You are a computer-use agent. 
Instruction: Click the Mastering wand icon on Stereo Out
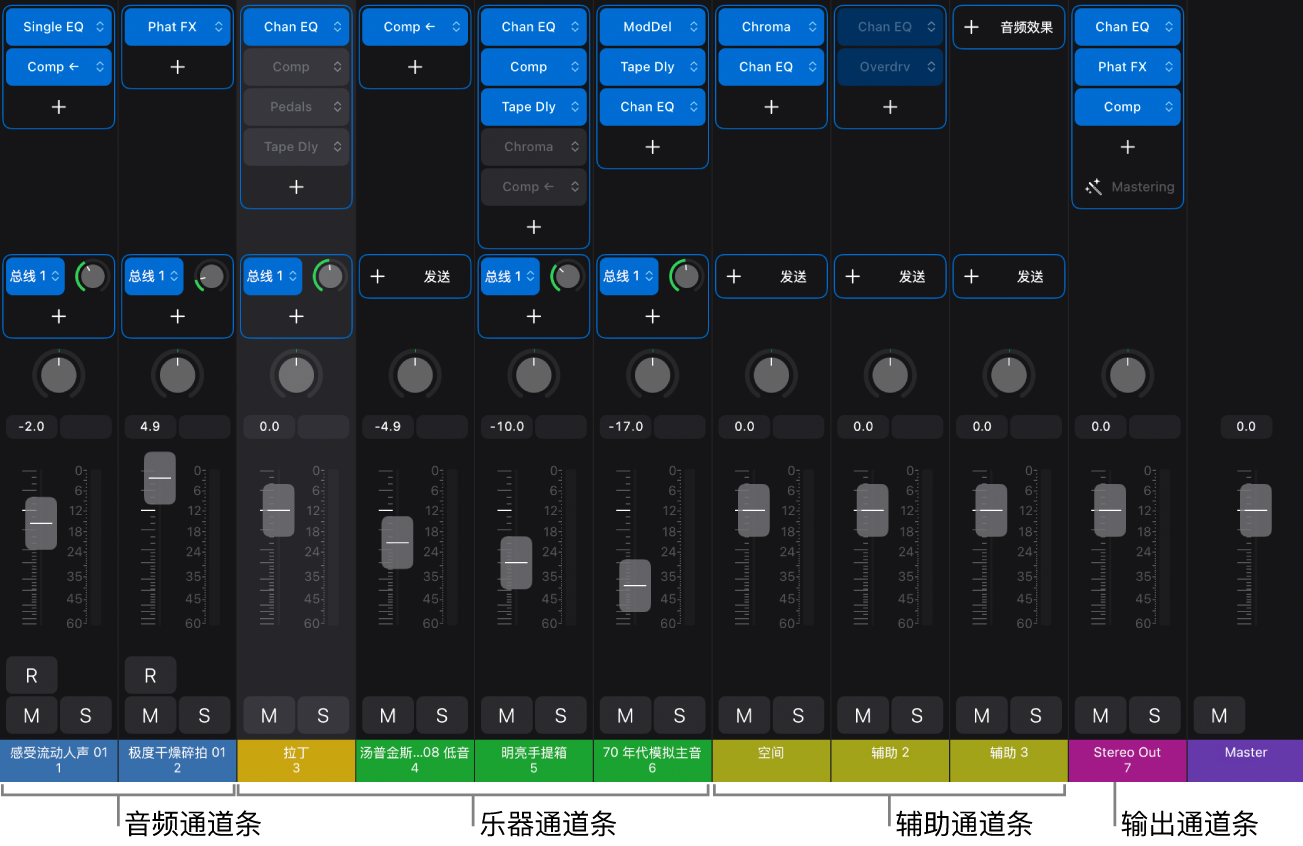pos(1094,187)
